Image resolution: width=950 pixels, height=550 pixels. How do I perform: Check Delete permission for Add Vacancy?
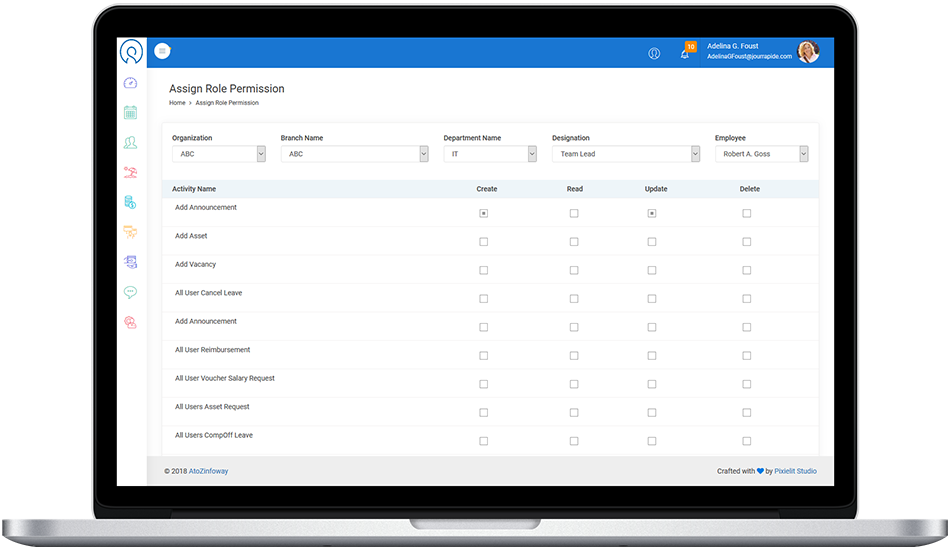coord(747,270)
